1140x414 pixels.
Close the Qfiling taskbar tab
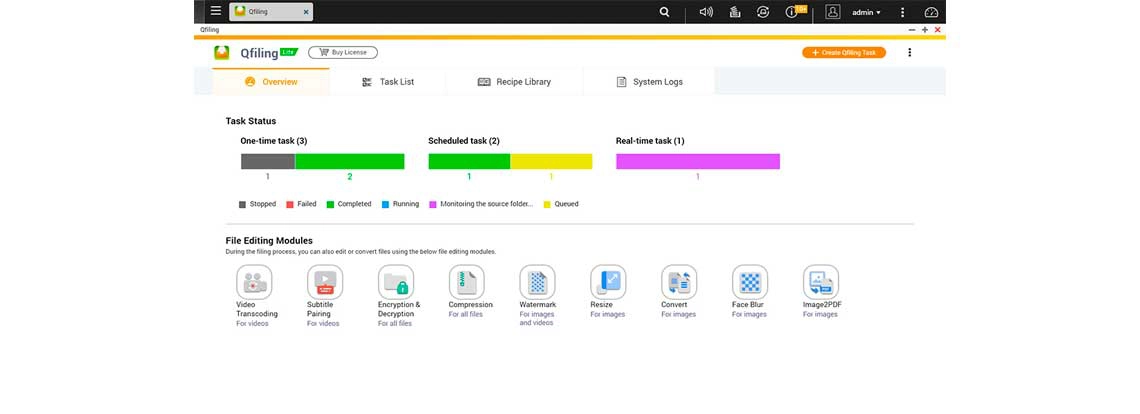click(x=305, y=12)
